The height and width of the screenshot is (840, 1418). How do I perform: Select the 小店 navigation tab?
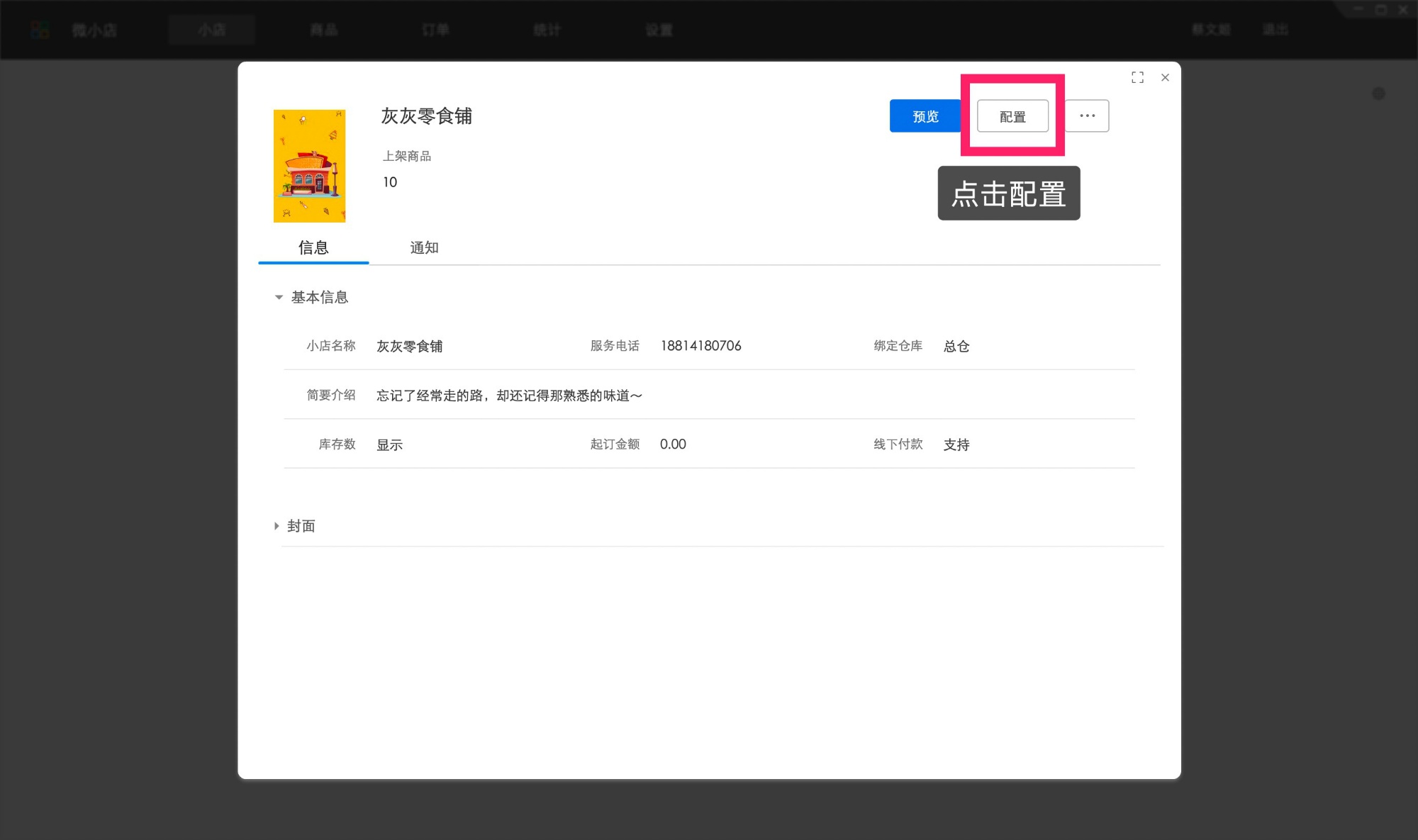click(x=211, y=29)
